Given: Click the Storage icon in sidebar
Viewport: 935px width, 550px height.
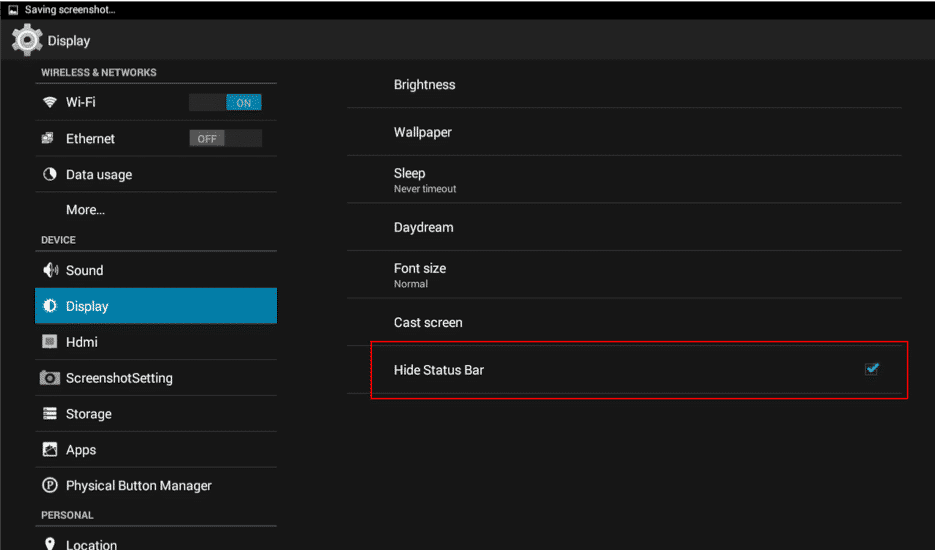Looking at the screenshot, I should (49, 413).
